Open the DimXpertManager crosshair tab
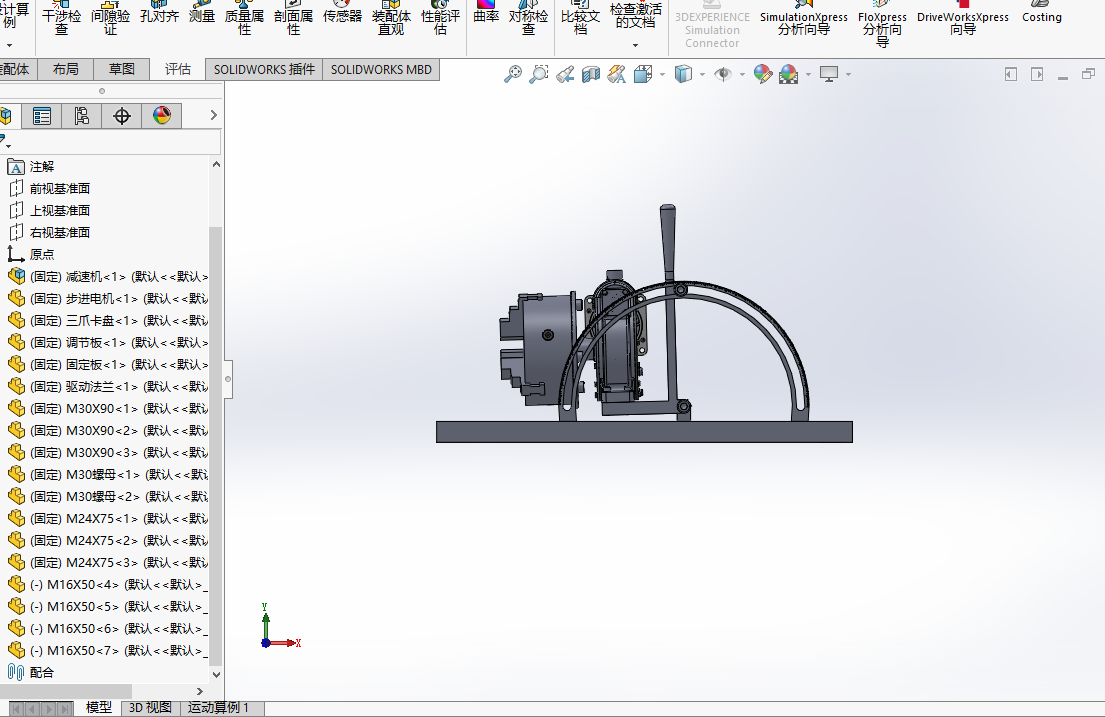 122,116
